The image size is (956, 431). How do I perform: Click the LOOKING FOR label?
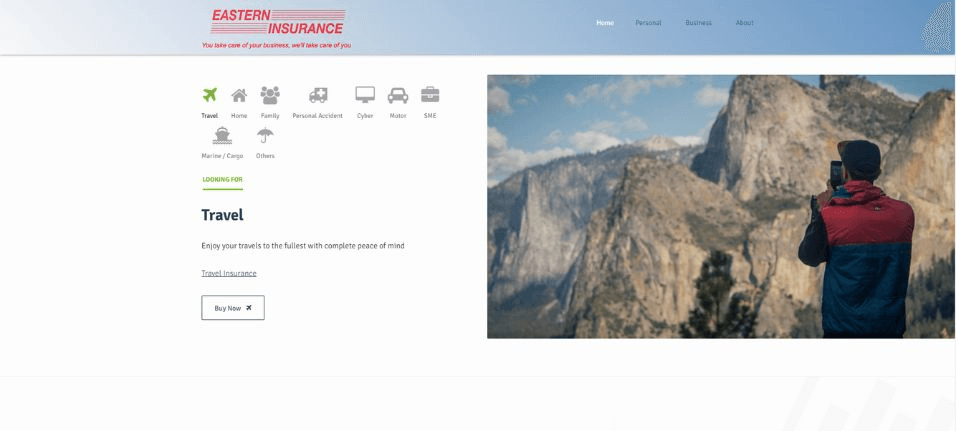[x=223, y=180]
